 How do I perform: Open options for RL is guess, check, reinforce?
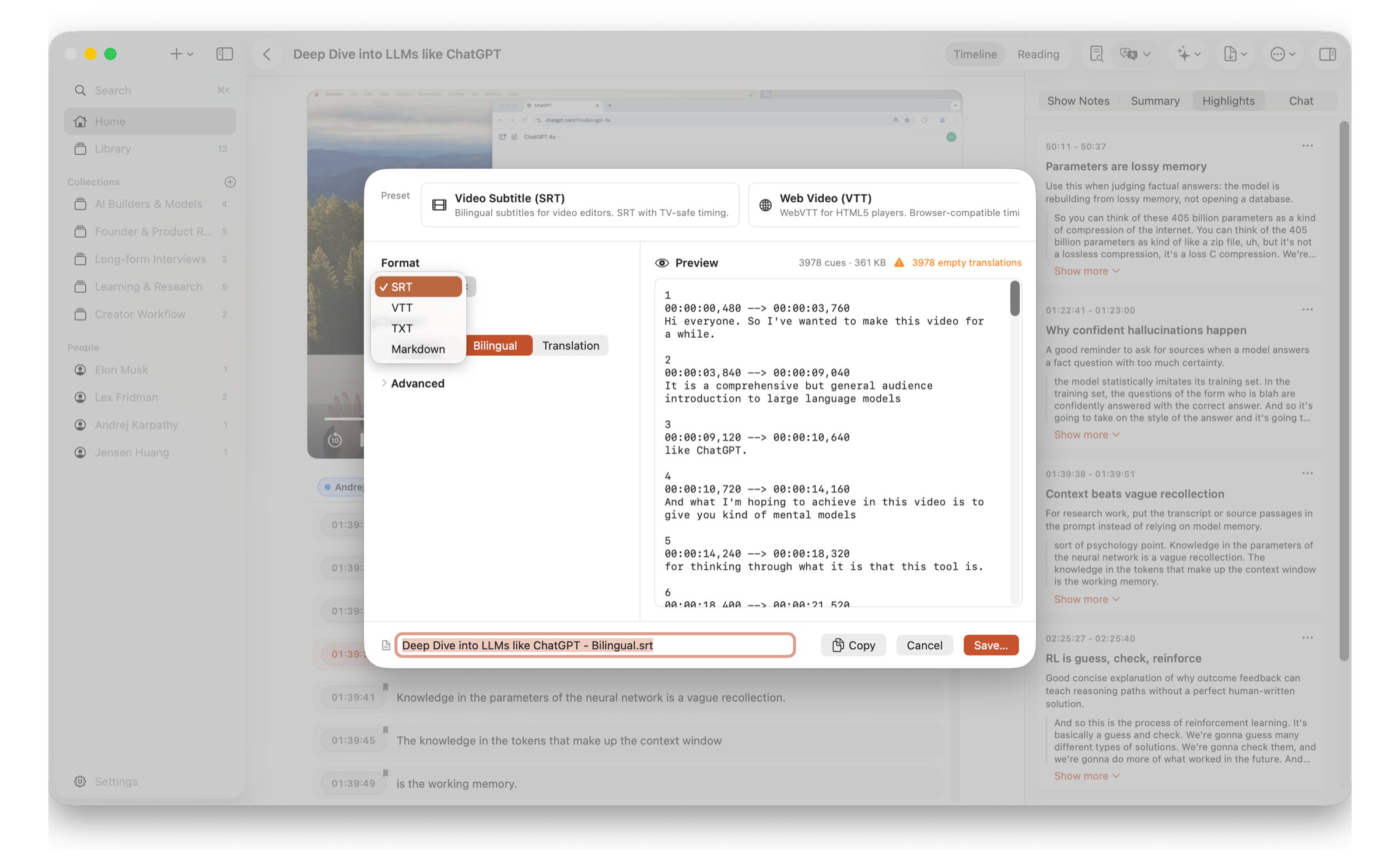point(1307,638)
